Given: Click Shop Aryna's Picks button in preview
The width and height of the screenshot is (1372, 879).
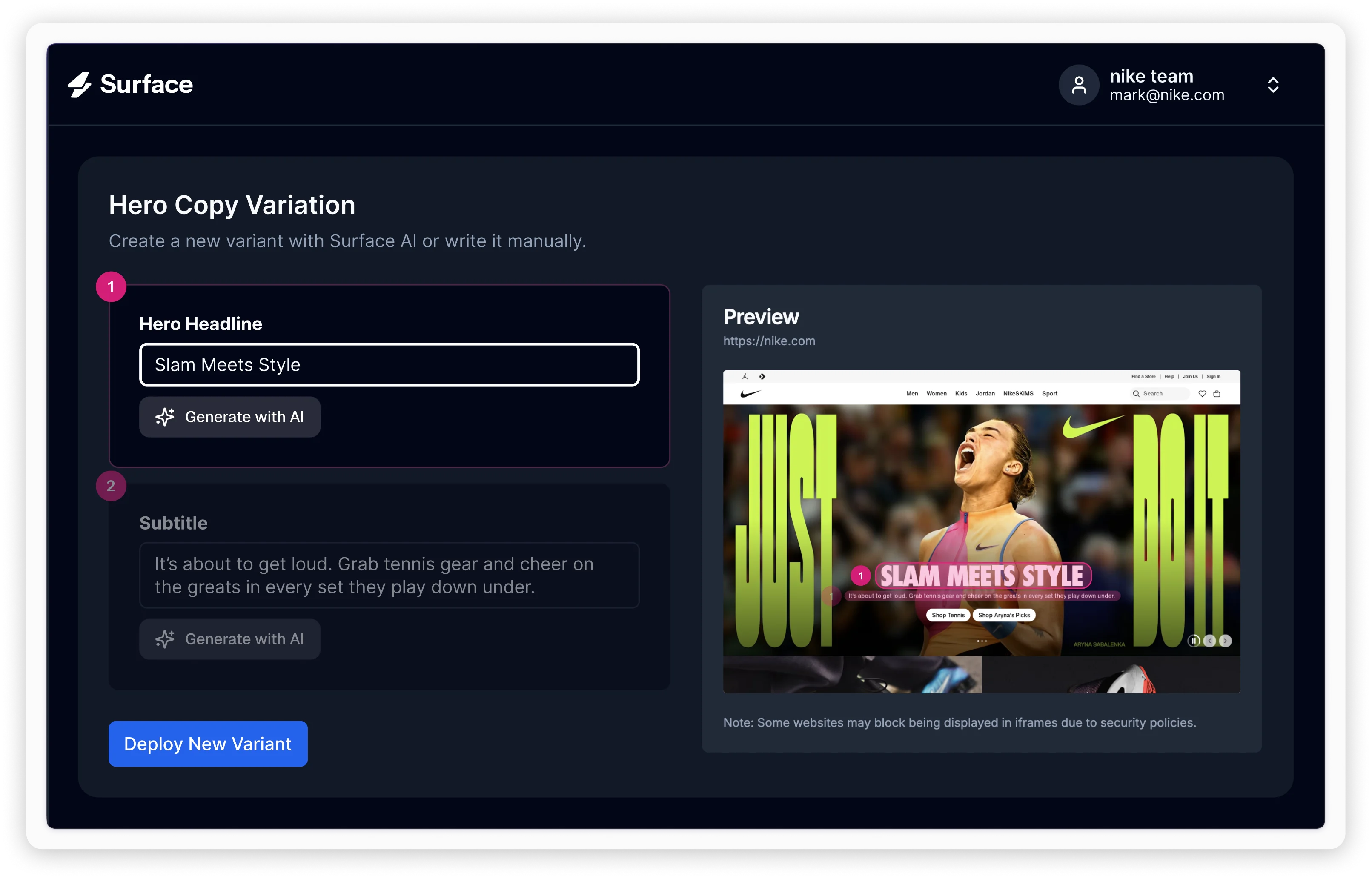Looking at the screenshot, I should point(1004,616).
